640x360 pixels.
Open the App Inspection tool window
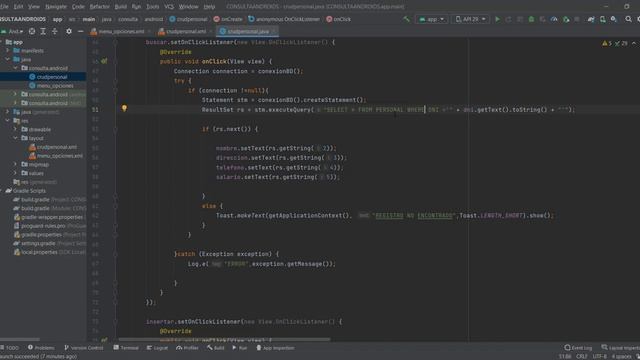pos(275,348)
